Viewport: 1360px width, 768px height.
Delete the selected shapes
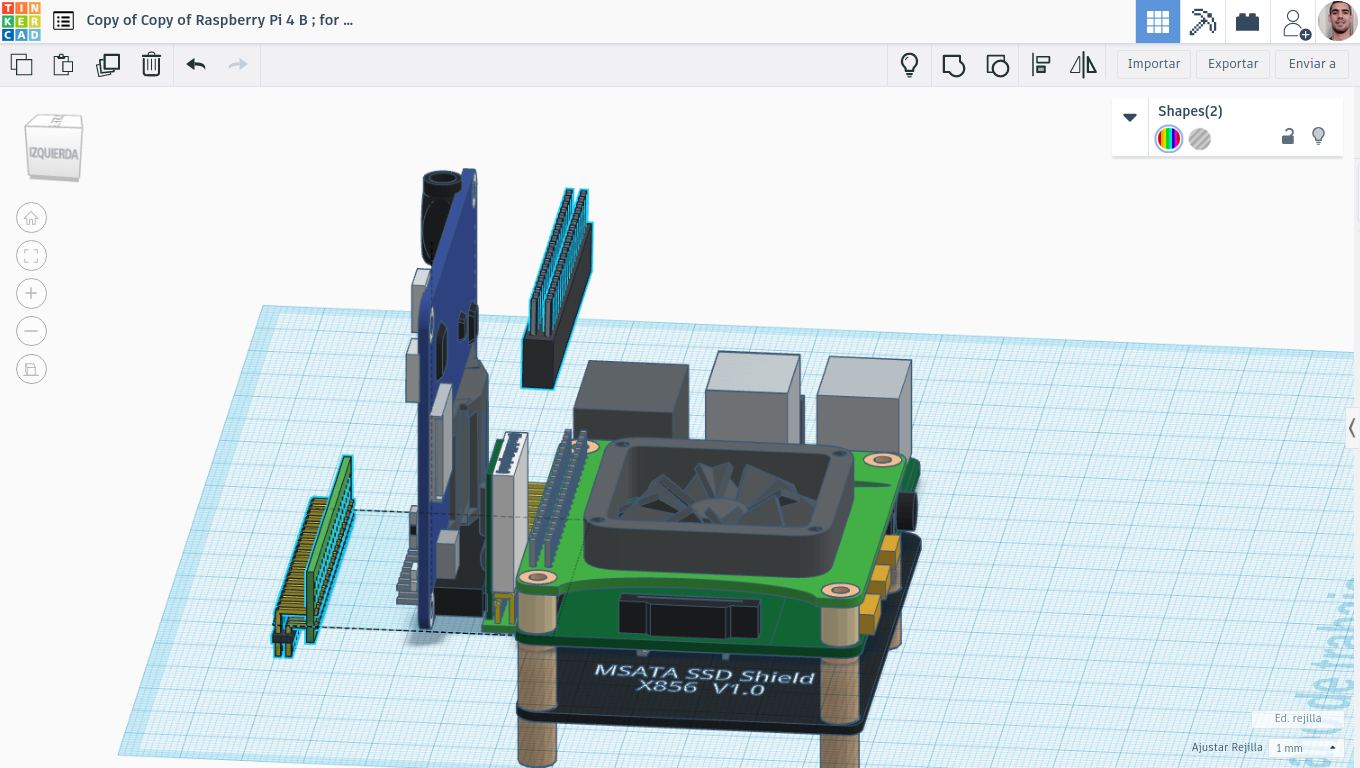point(151,65)
